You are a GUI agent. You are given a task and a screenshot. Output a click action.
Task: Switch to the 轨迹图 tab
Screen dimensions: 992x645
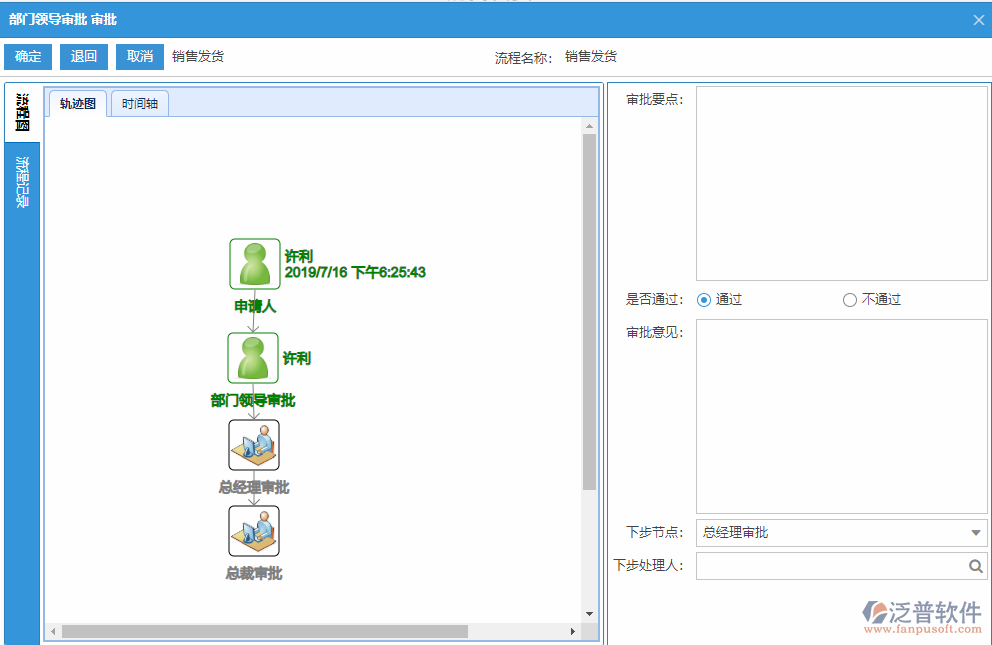tap(76, 102)
